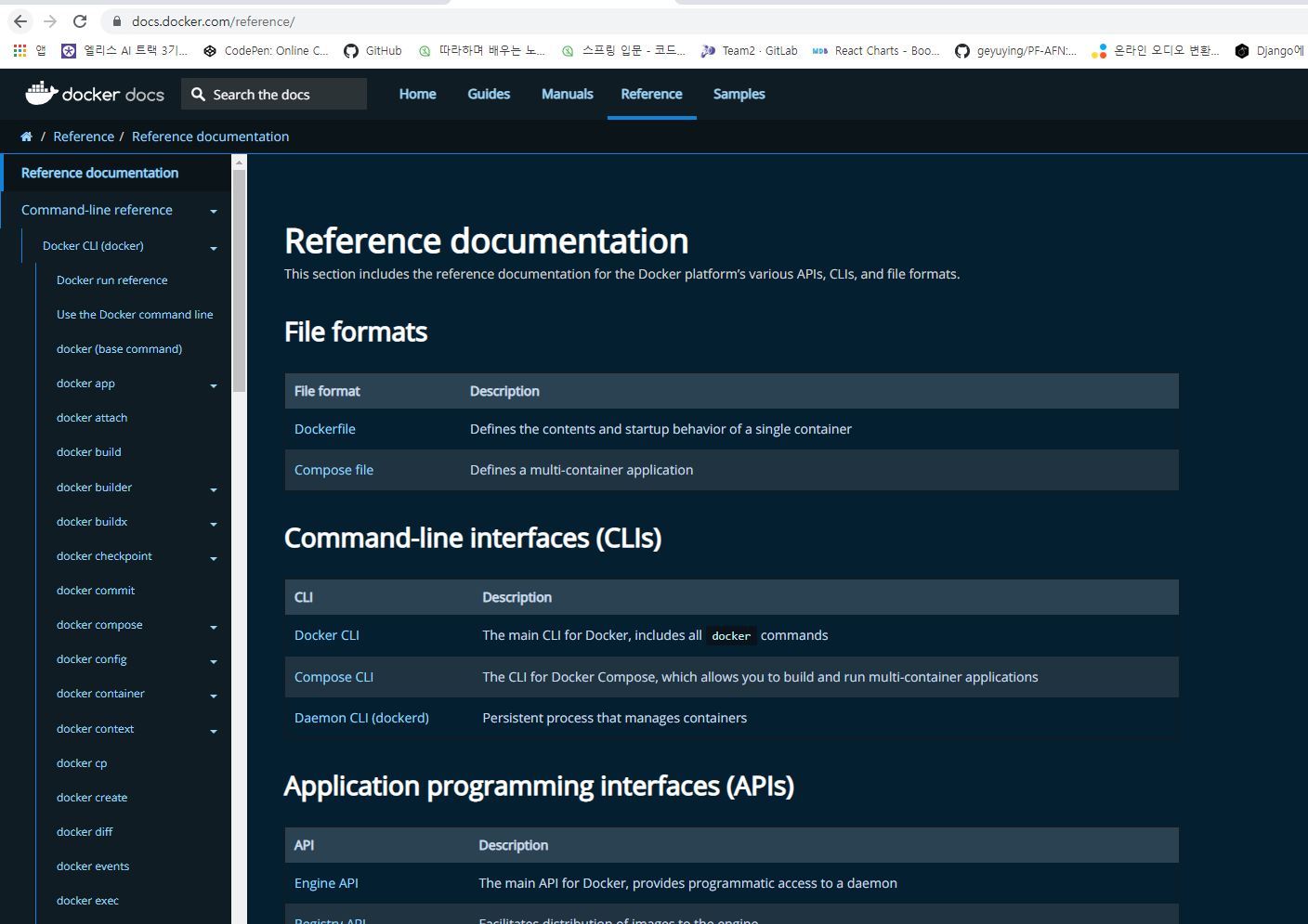Click Reference documentation breadcrumb link

point(210,137)
